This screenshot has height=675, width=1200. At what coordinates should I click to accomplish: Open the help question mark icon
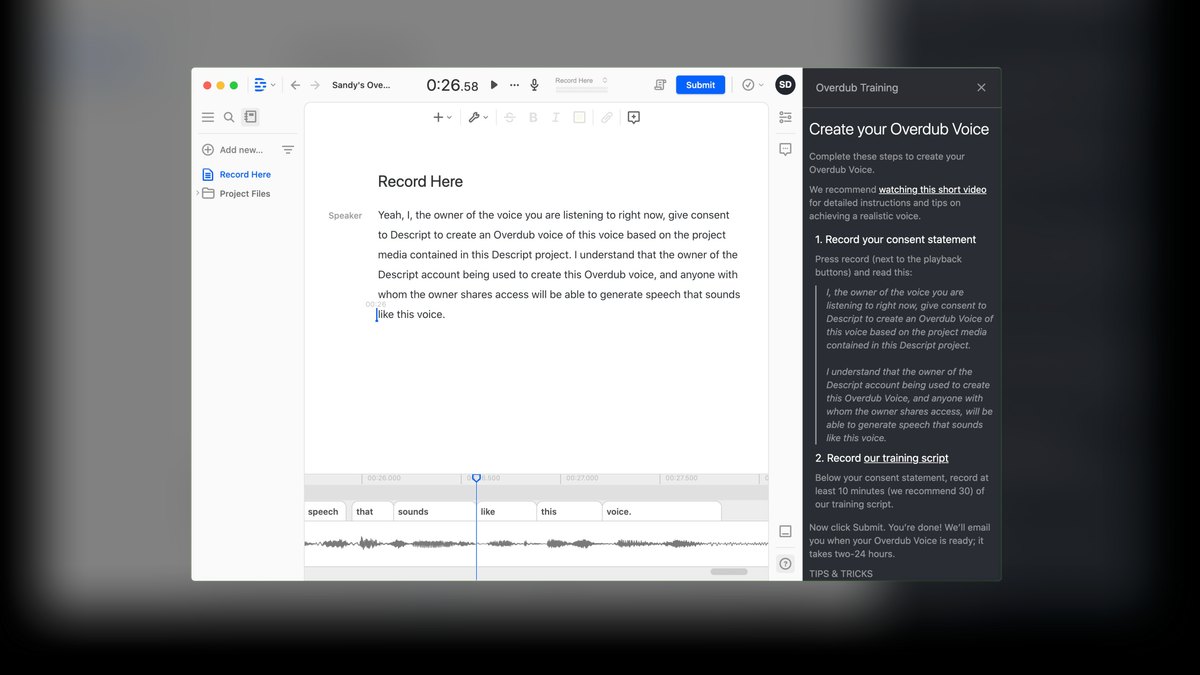[x=785, y=564]
